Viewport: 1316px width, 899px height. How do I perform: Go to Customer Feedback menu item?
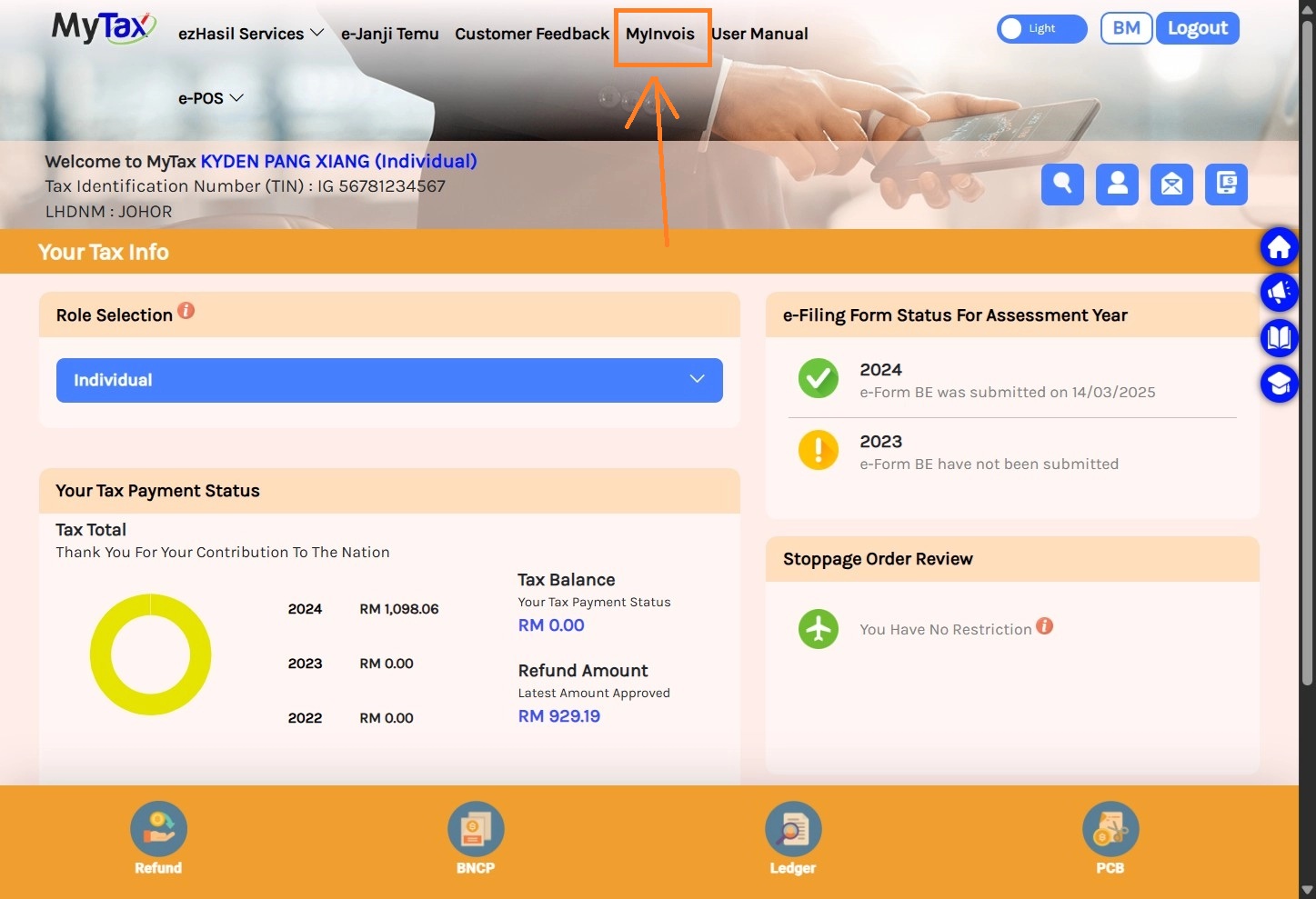click(x=532, y=34)
